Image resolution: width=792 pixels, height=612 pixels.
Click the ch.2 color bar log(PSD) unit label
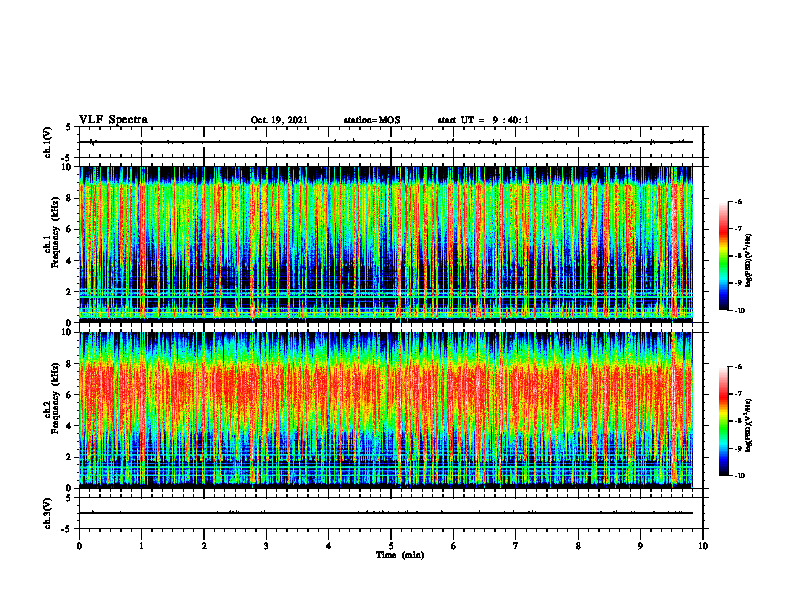tap(749, 426)
